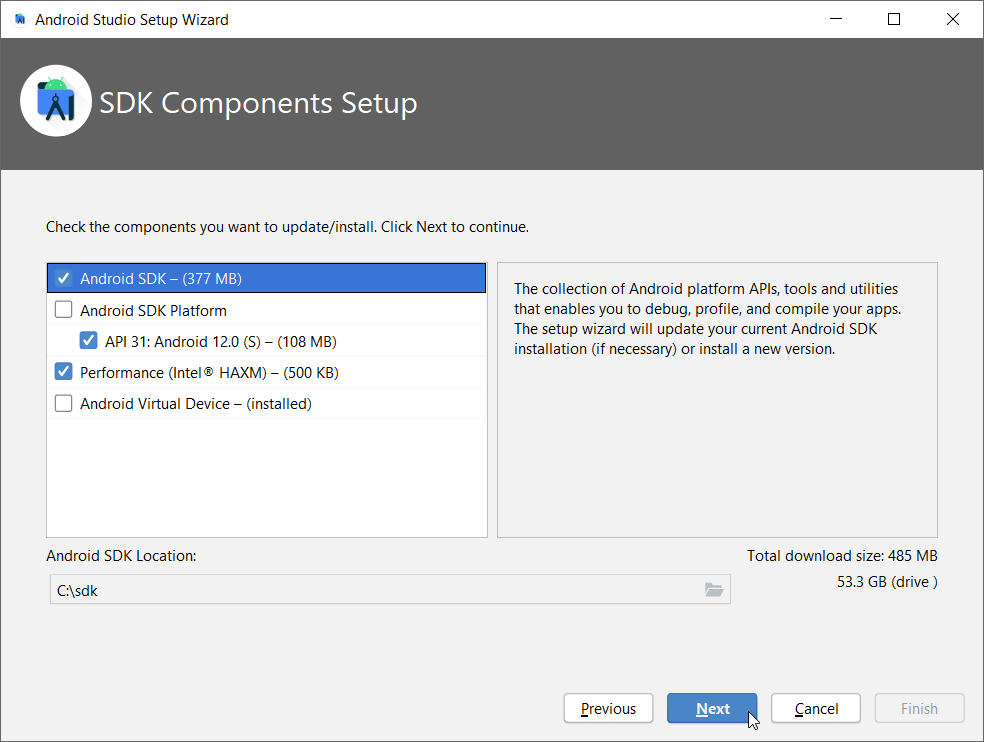The width and height of the screenshot is (984, 742).
Task: Disable the Performance (Intel HAXM) checkbox
Action: [64, 372]
